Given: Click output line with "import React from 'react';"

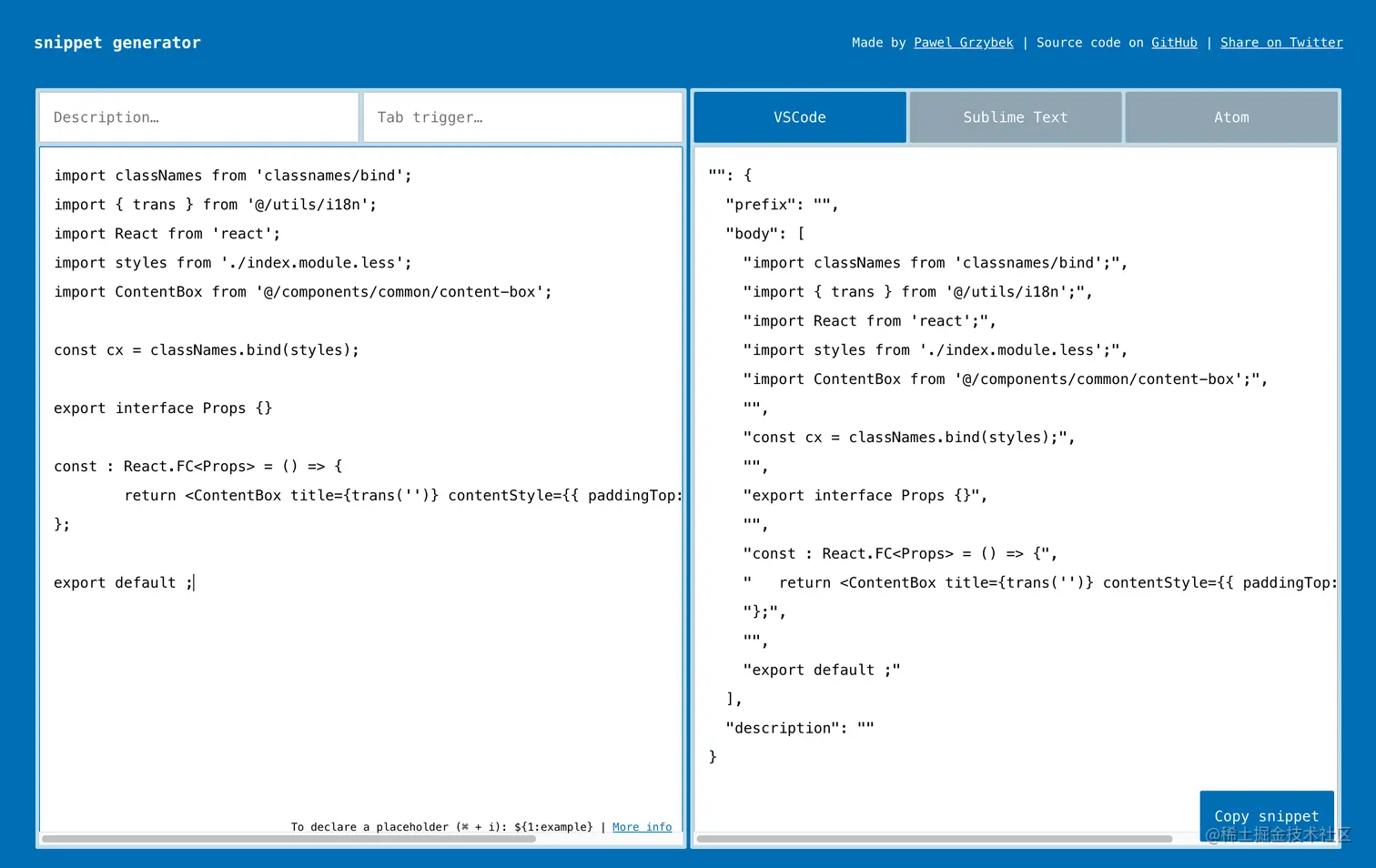Looking at the screenshot, I should pos(870,321).
